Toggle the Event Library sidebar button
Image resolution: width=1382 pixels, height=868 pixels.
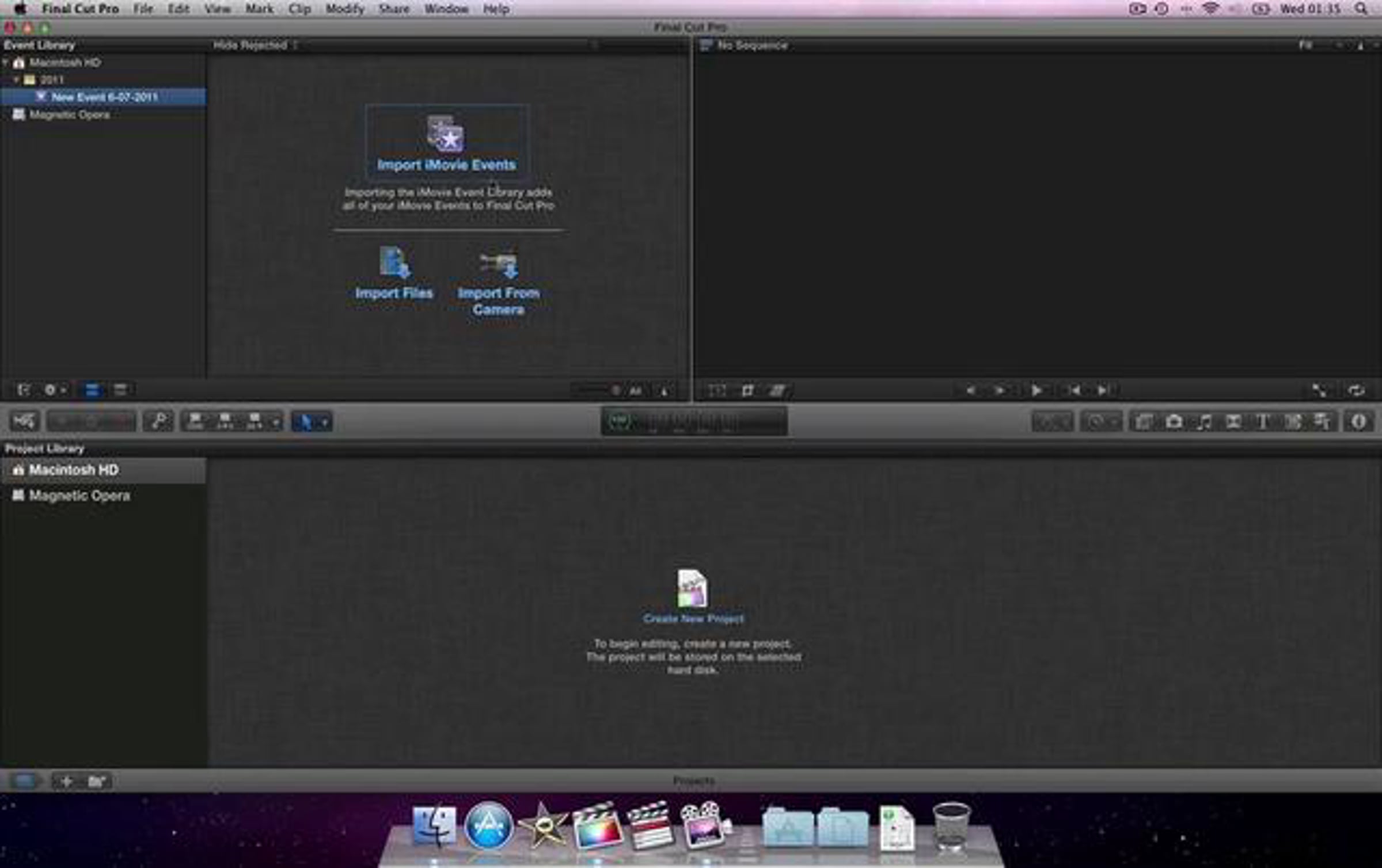pos(23,390)
